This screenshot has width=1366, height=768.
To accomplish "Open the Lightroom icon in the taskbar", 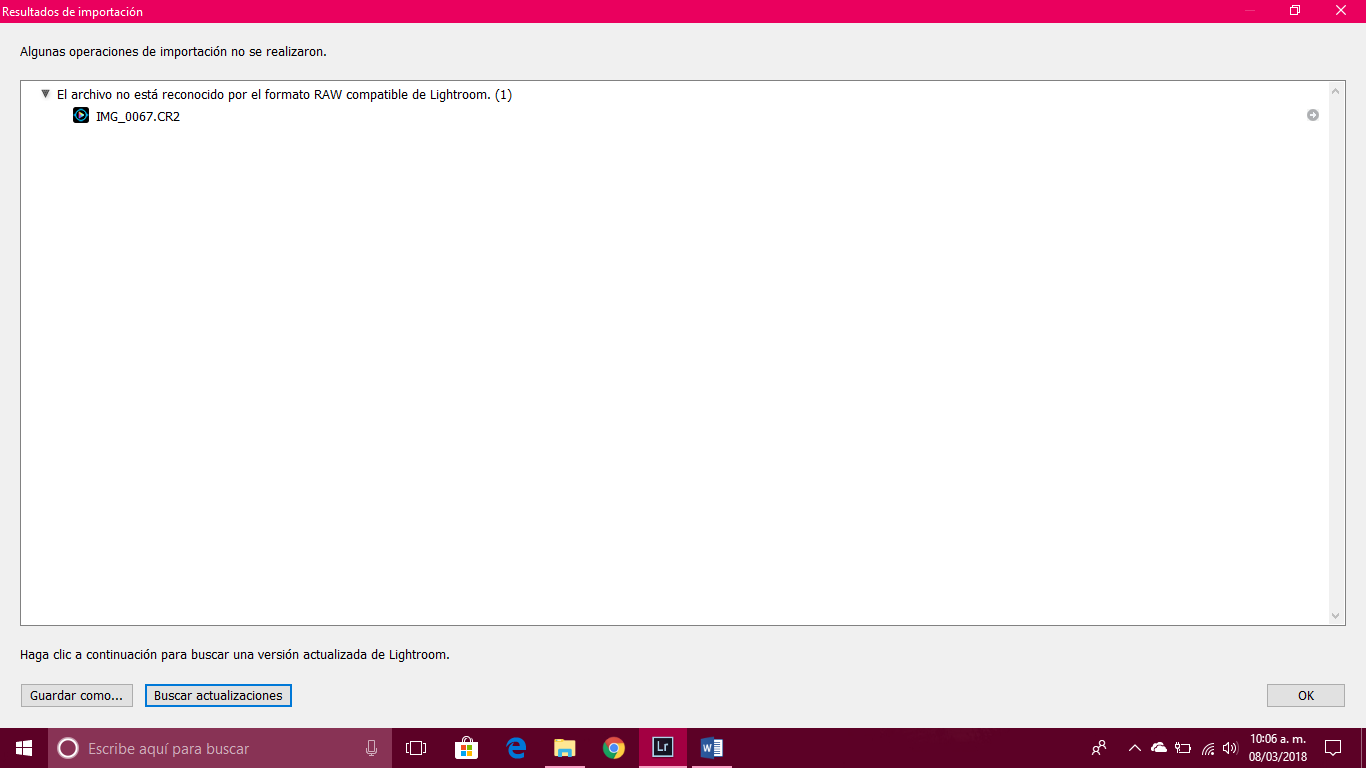I will pyautogui.click(x=662, y=748).
